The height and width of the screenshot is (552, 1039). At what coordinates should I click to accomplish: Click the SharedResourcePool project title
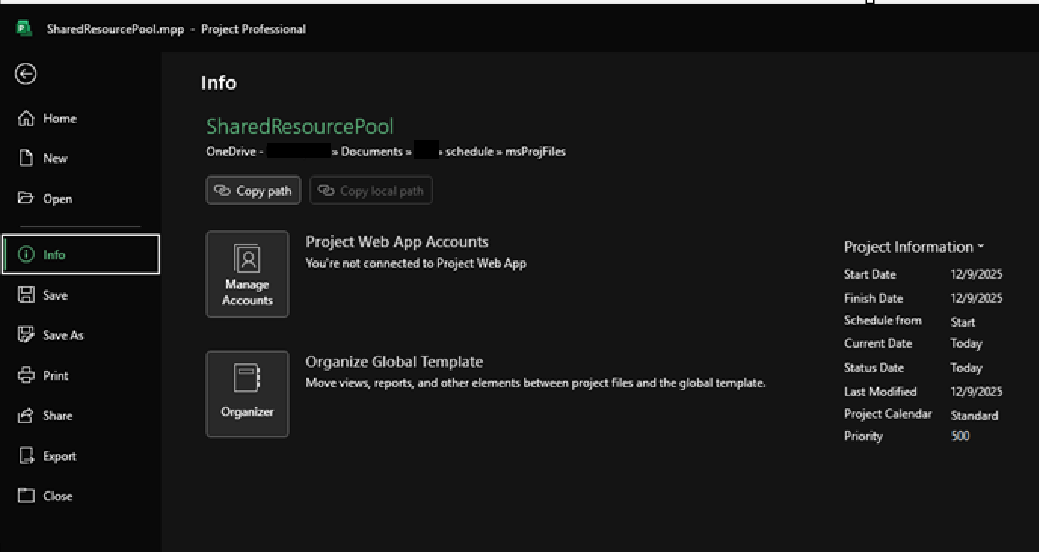point(300,127)
